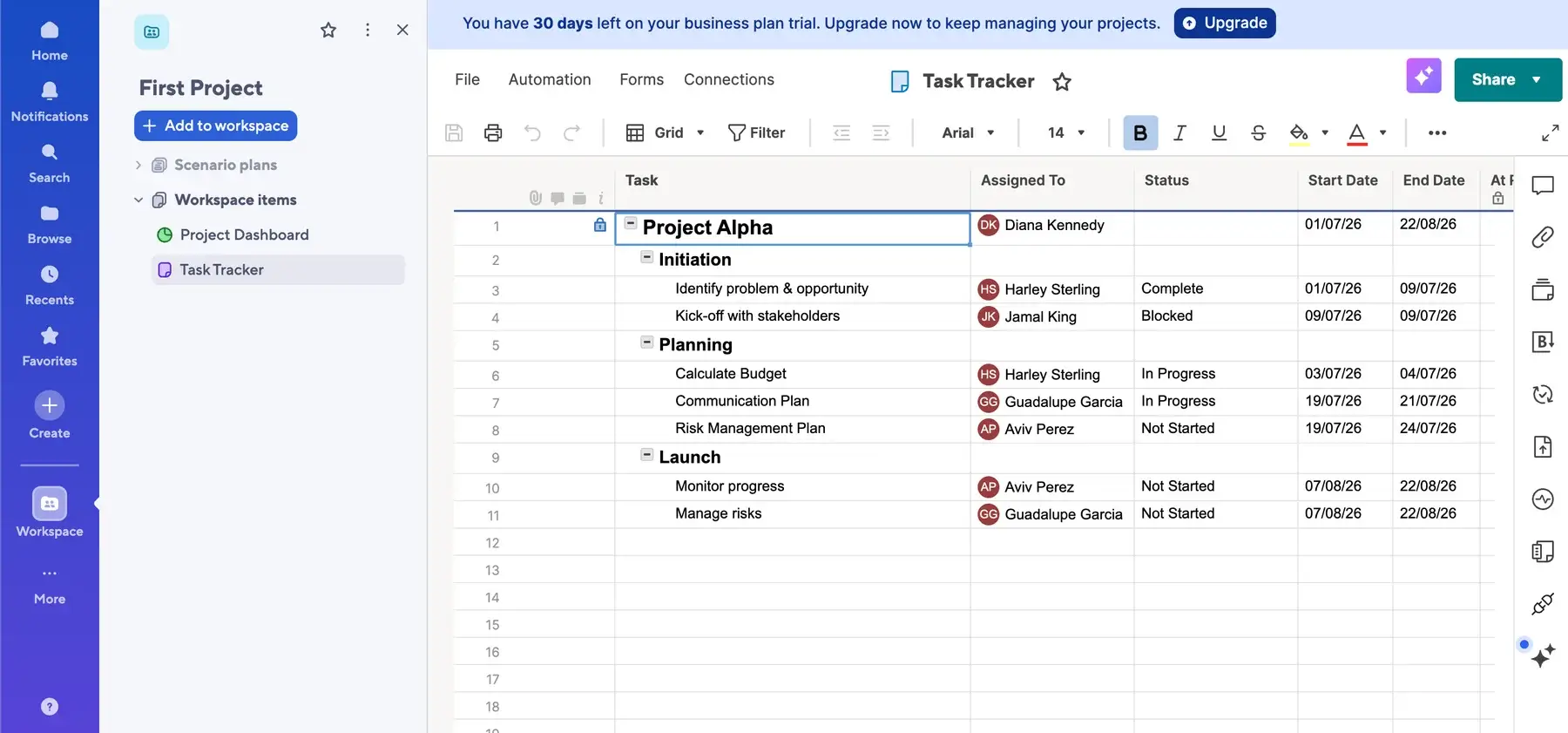Go to Home in the sidebar
The height and width of the screenshot is (733, 1568).
pos(50,41)
